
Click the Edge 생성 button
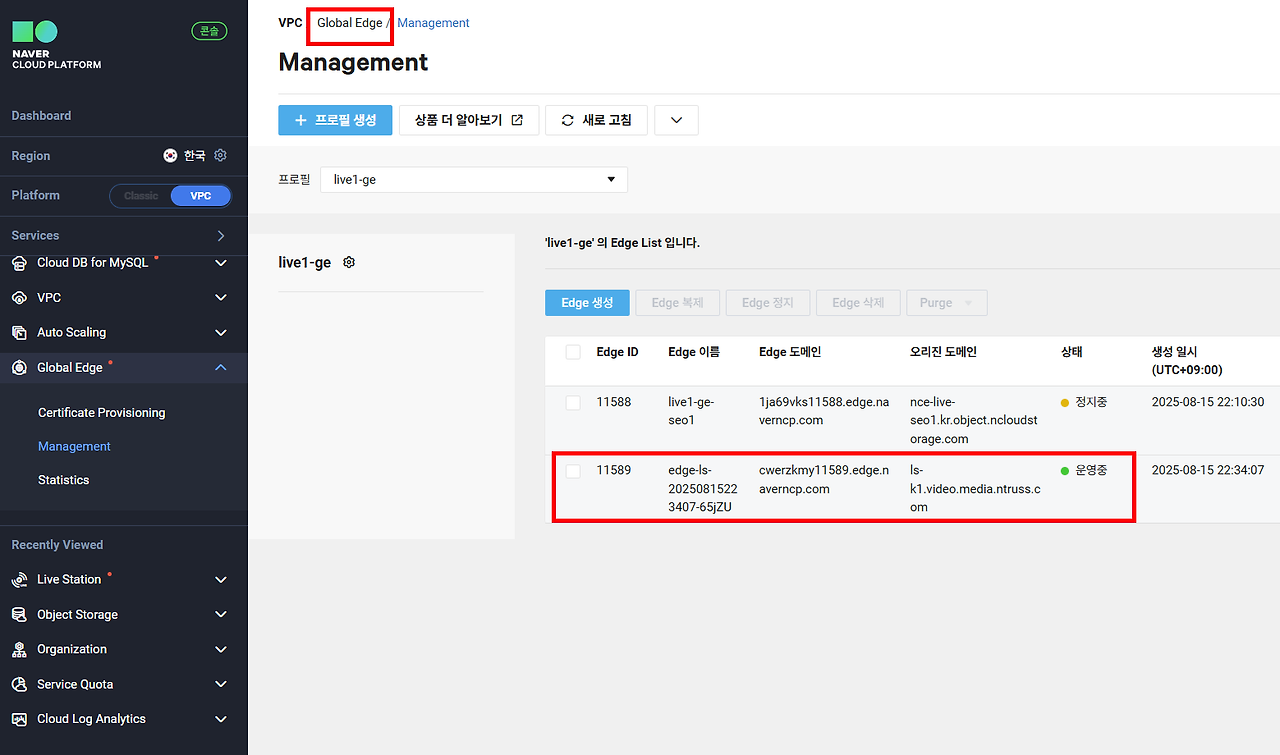point(587,303)
